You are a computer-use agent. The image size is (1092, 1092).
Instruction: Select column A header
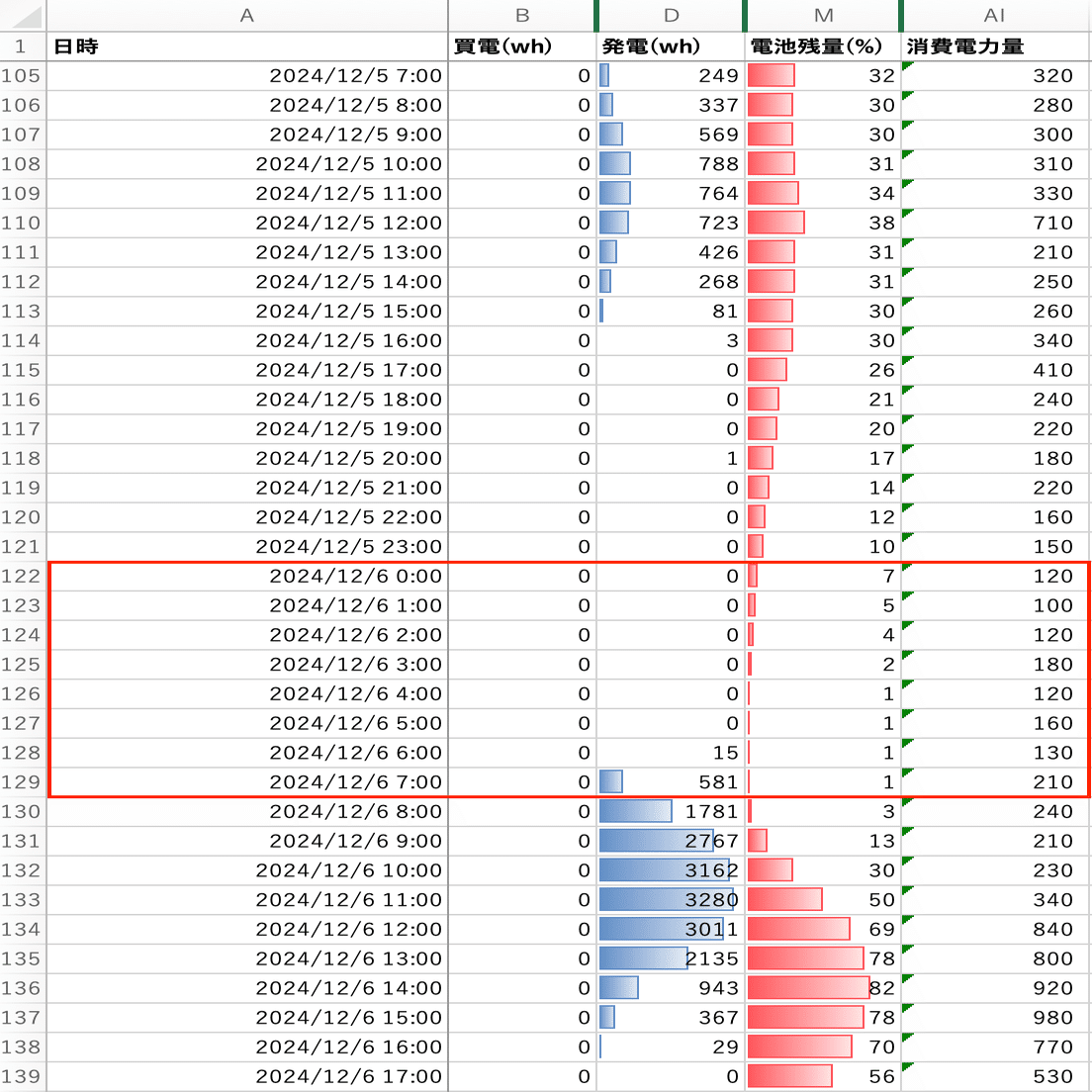(x=246, y=15)
